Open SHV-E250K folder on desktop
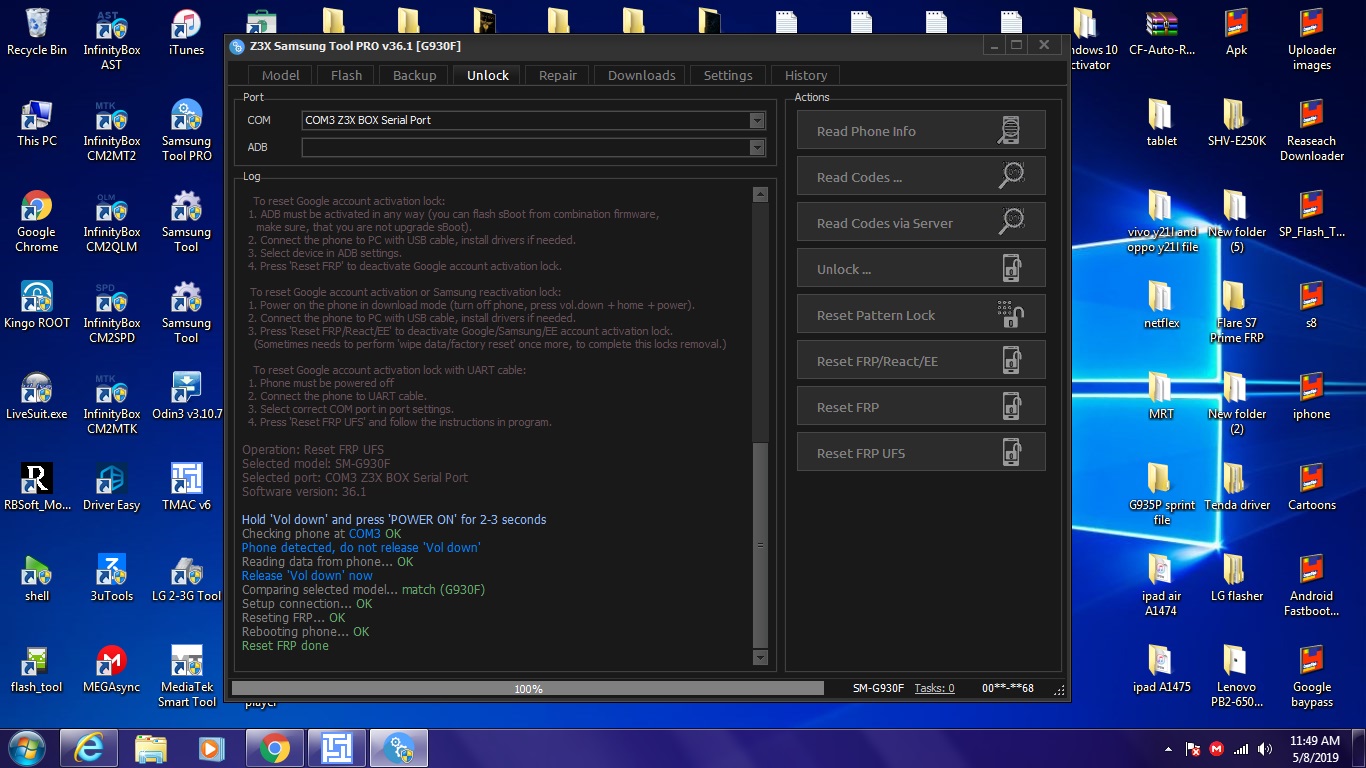1366x768 pixels. (1236, 123)
